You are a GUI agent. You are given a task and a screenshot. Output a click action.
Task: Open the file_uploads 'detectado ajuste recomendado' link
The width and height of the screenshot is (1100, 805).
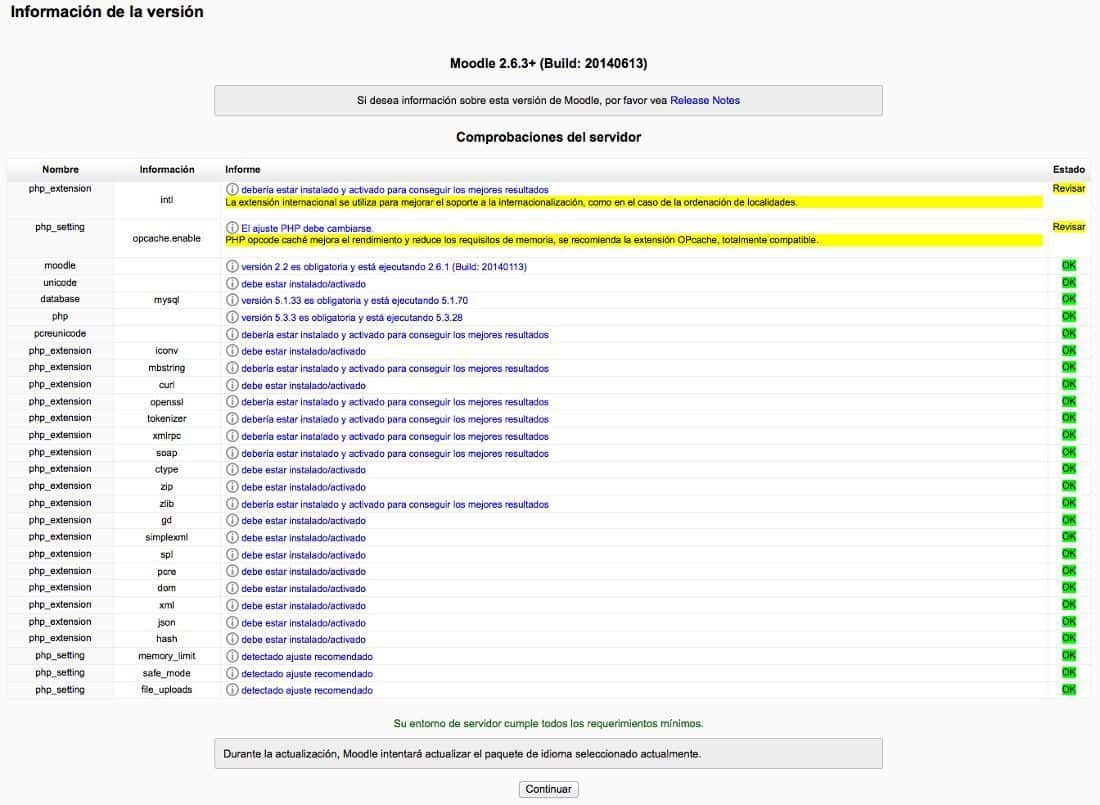coord(307,691)
